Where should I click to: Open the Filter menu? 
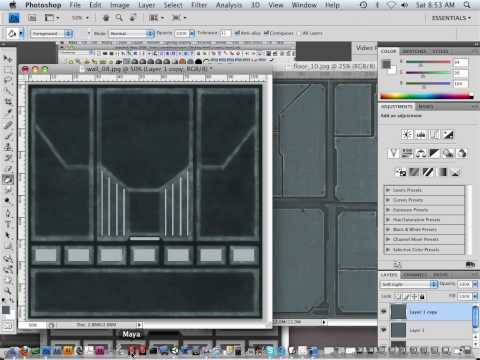pos(199,5)
